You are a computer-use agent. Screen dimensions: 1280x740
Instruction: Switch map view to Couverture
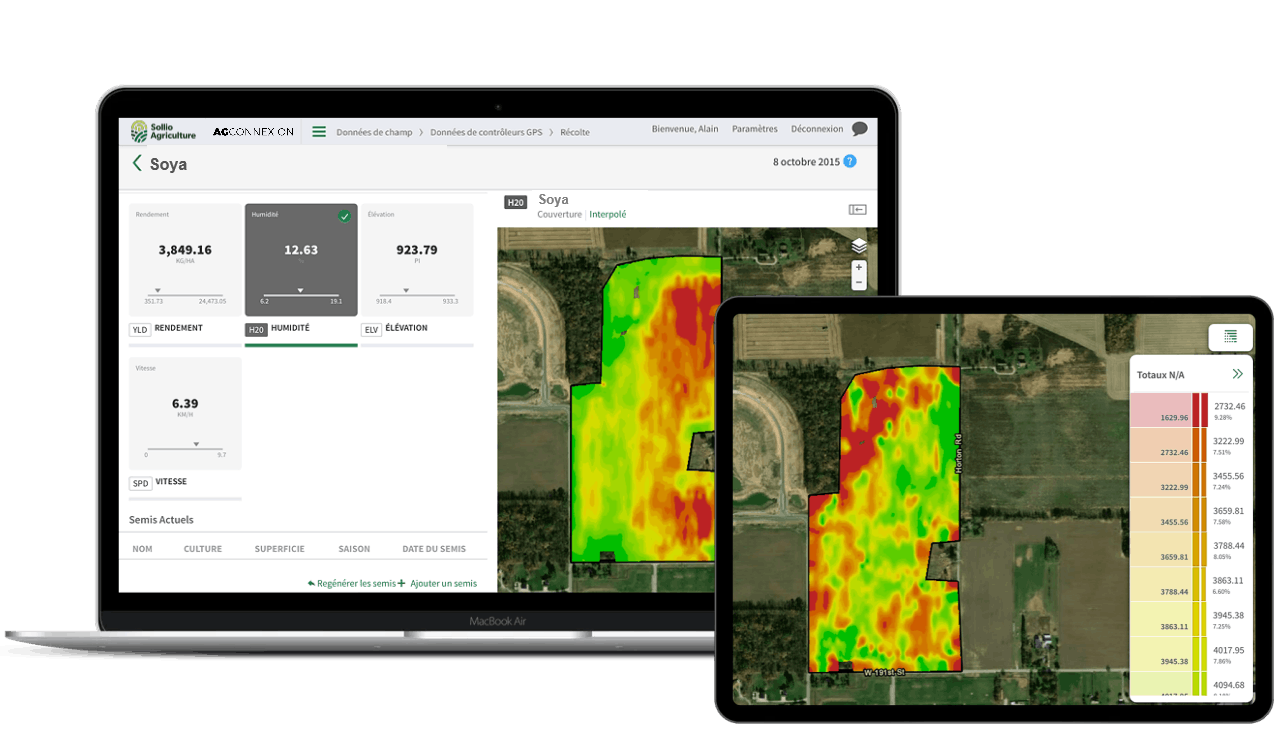[559, 214]
